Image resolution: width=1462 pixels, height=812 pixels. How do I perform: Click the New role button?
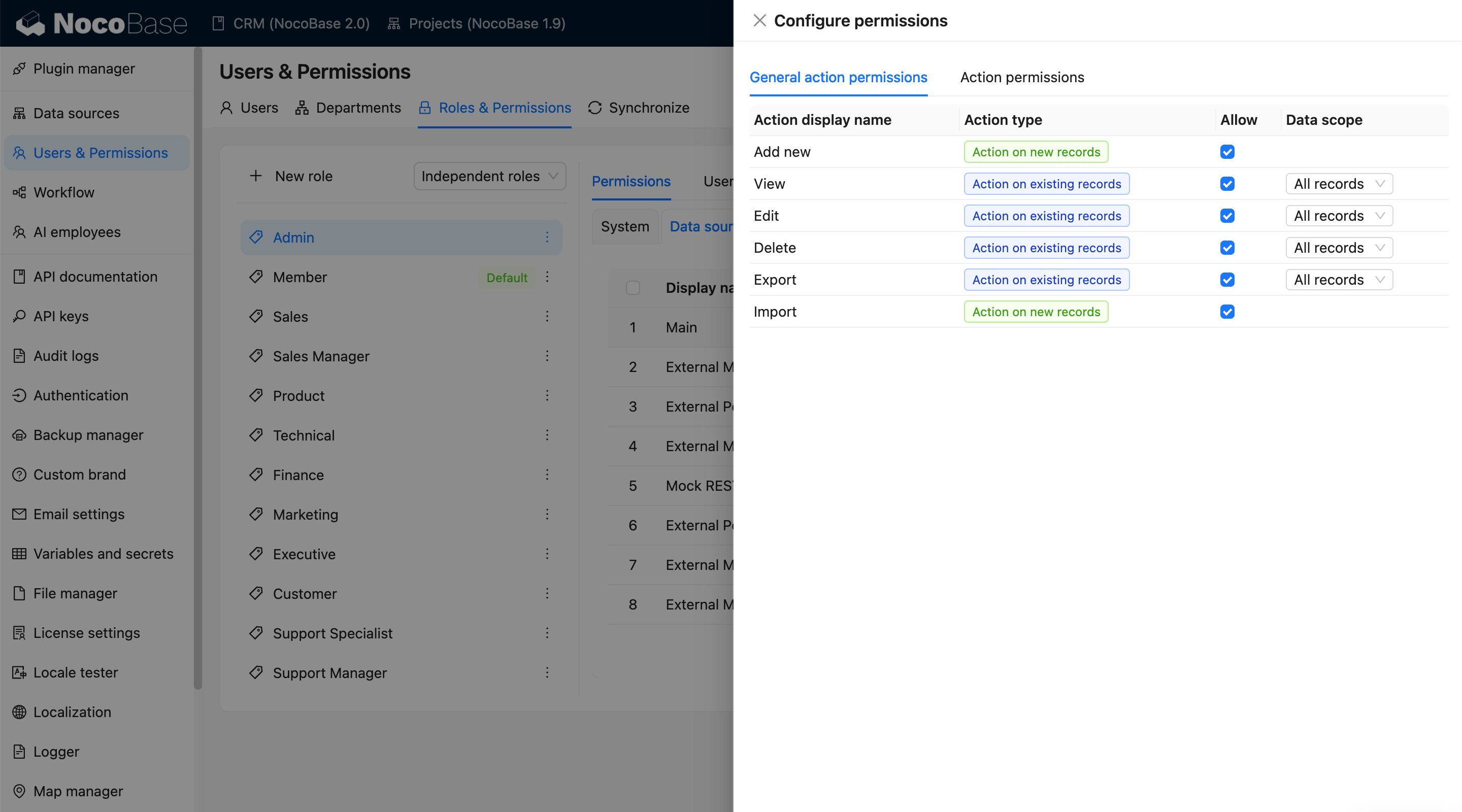pos(291,177)
